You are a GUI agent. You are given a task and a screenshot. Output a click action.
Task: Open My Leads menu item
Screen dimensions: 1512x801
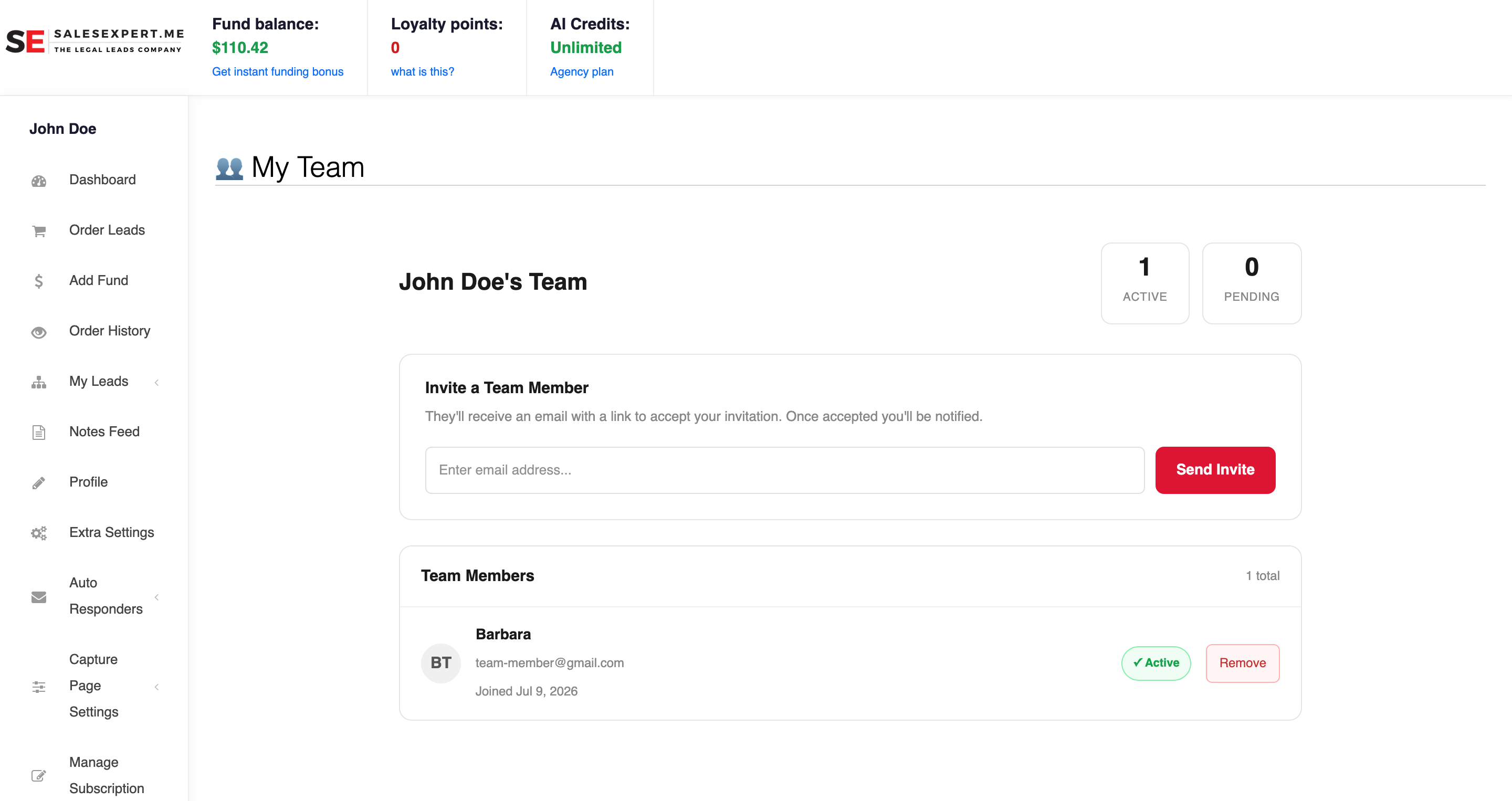(x=99, y=382)
